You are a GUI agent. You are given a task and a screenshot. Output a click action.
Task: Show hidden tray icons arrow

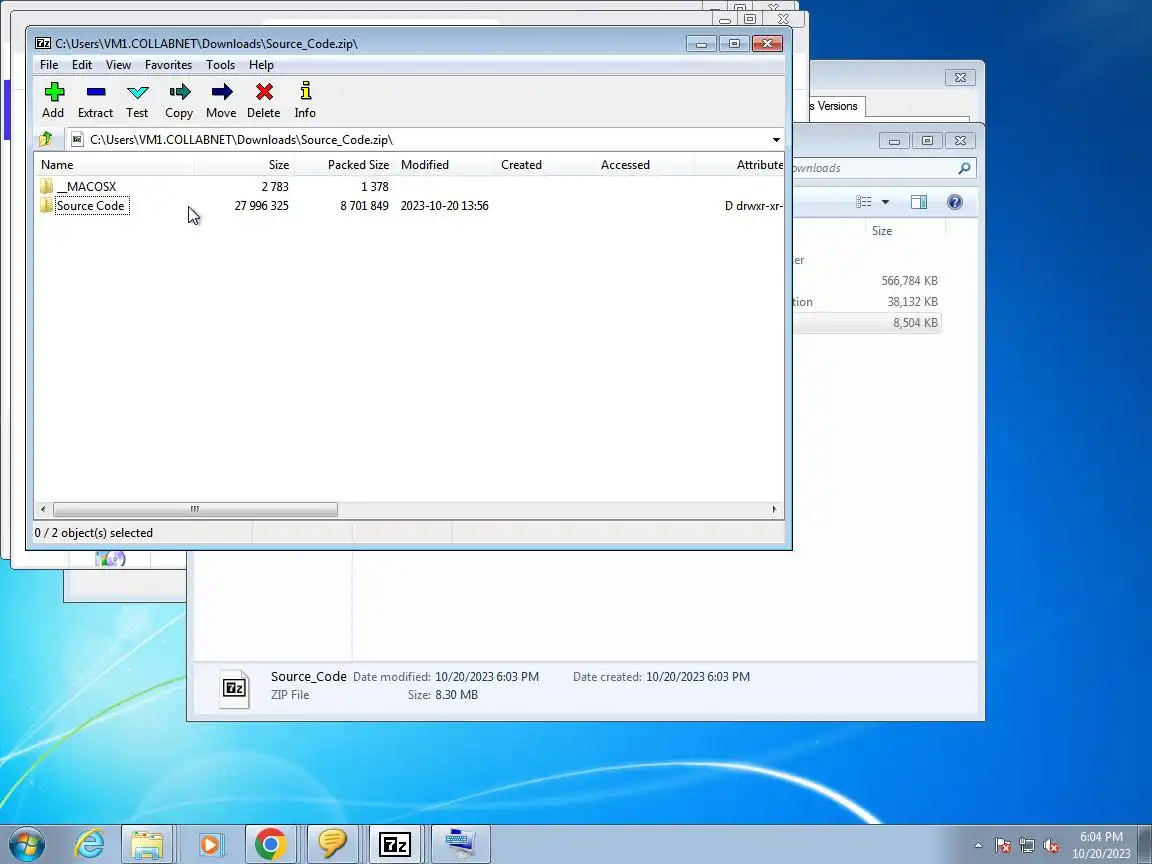(x=978, y=846)
